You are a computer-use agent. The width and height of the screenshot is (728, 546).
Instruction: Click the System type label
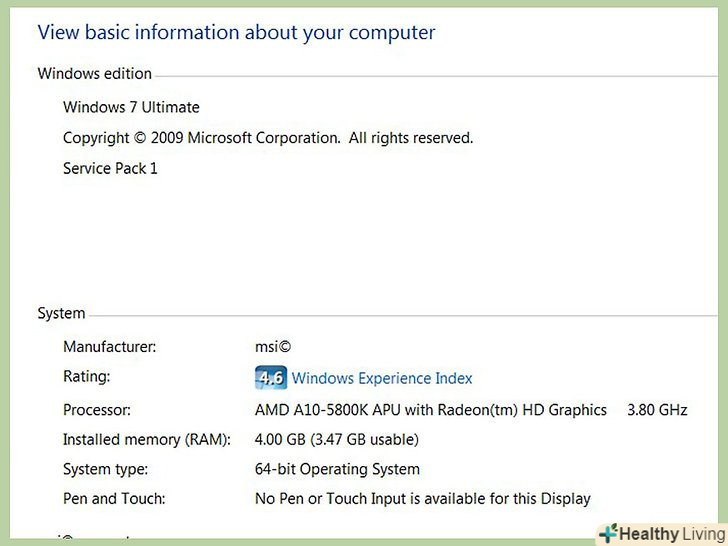tap(105, 469)
